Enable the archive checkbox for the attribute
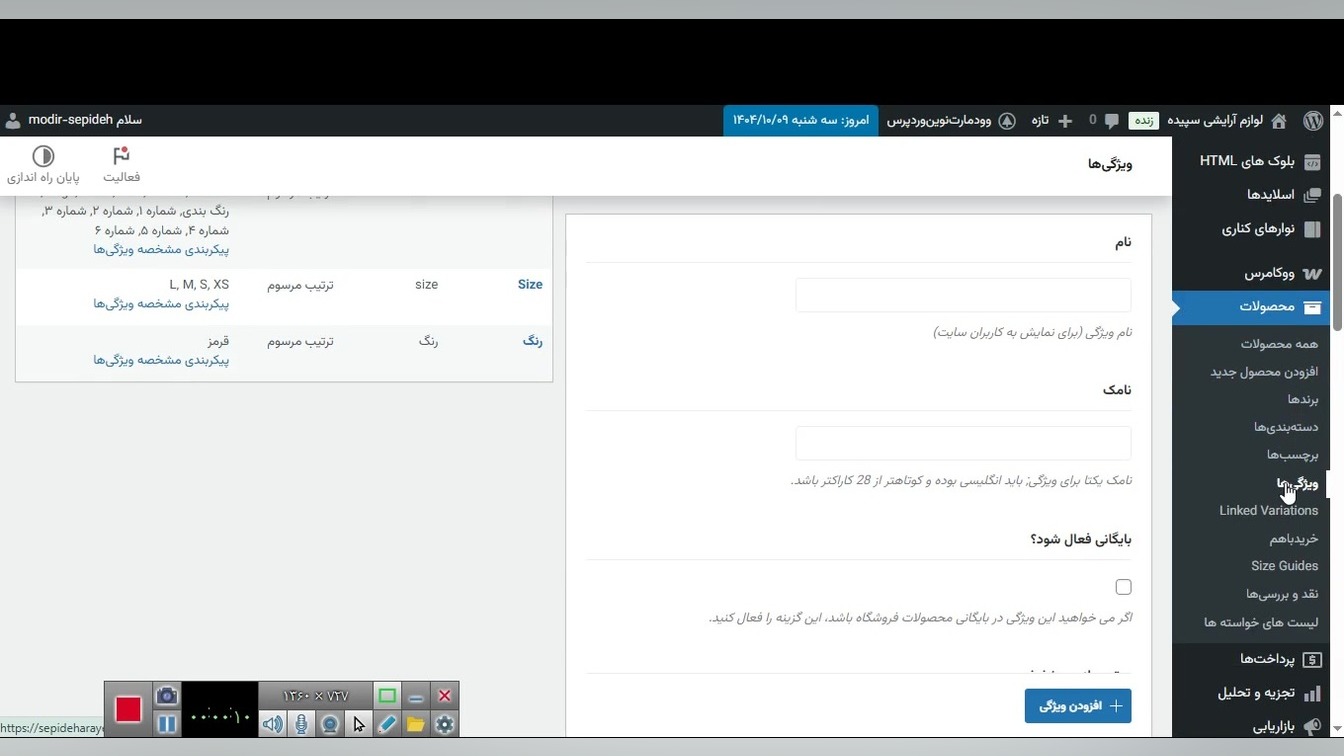 coord(1123,587)
